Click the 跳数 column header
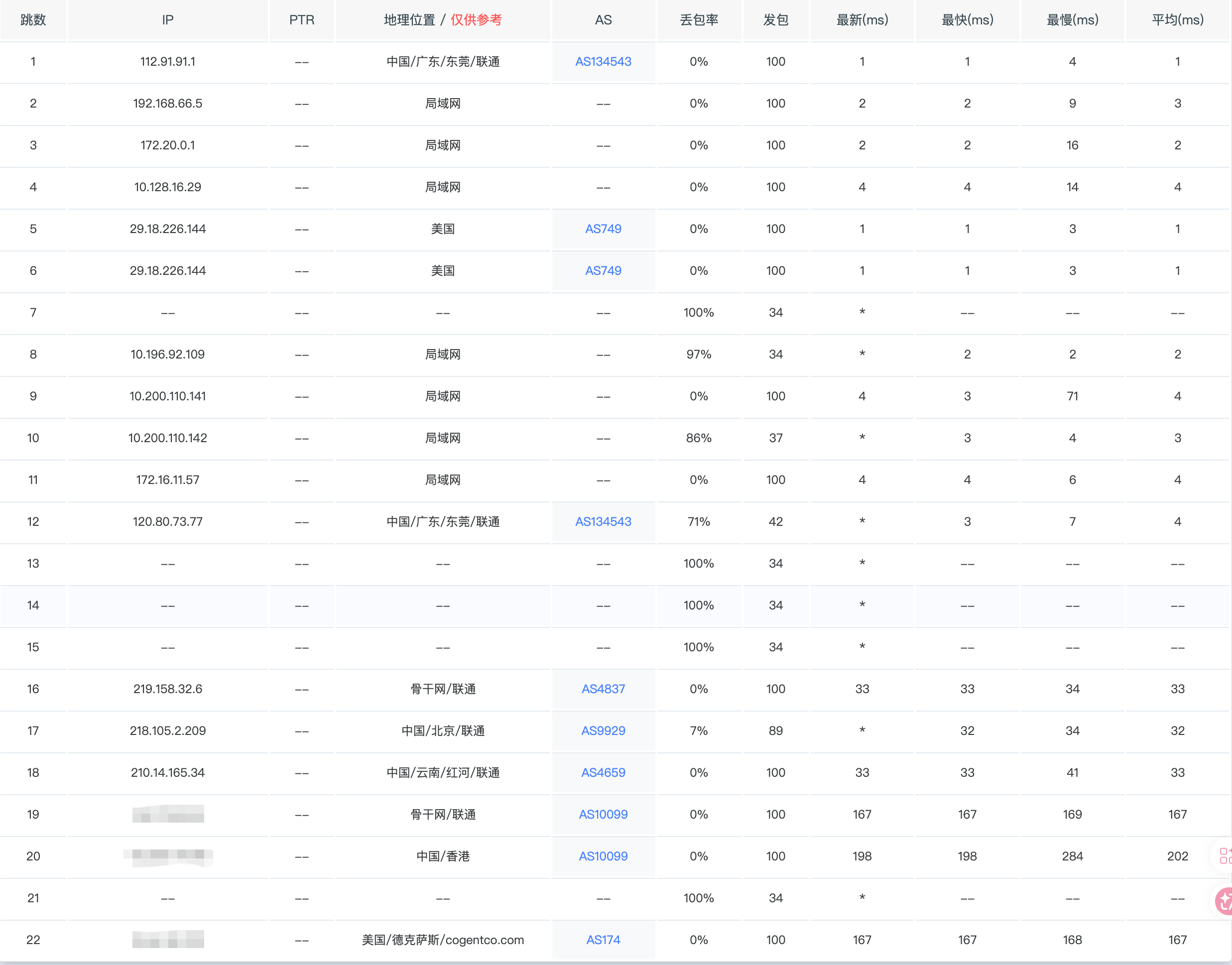The height and width of the screenshot is (965, 1232). [33, 20]
